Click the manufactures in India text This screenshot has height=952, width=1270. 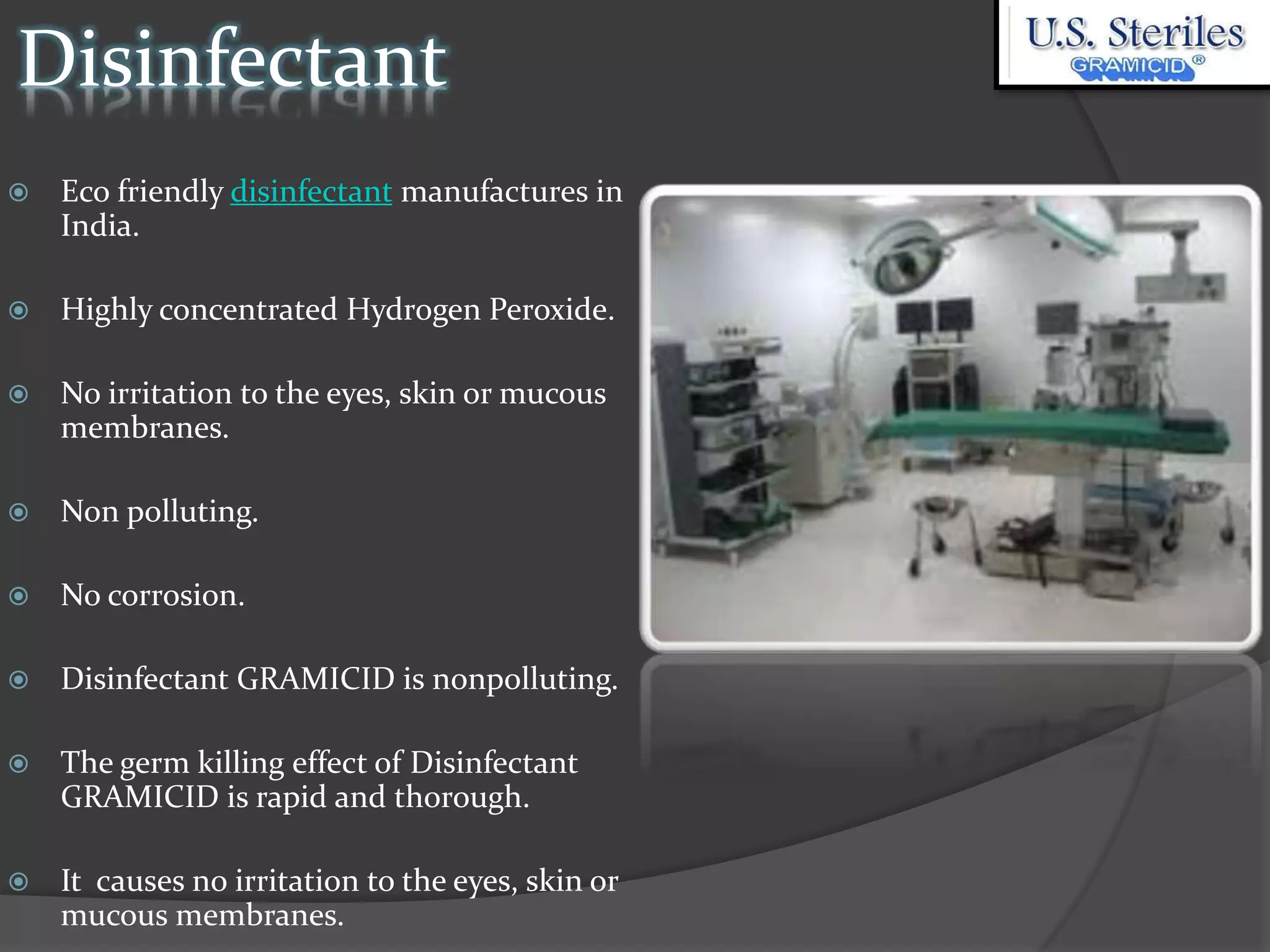(x=511, y=192)
